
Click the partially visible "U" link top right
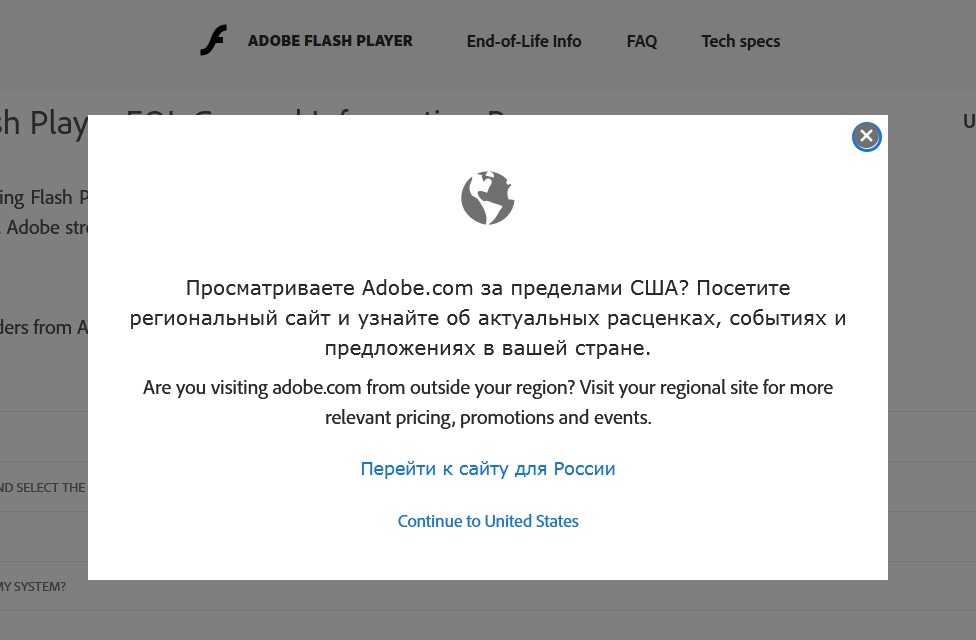969,121
